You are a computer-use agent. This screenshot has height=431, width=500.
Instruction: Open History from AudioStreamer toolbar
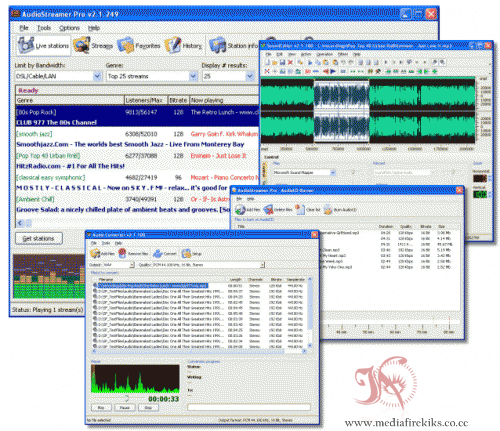coord(183,45)
